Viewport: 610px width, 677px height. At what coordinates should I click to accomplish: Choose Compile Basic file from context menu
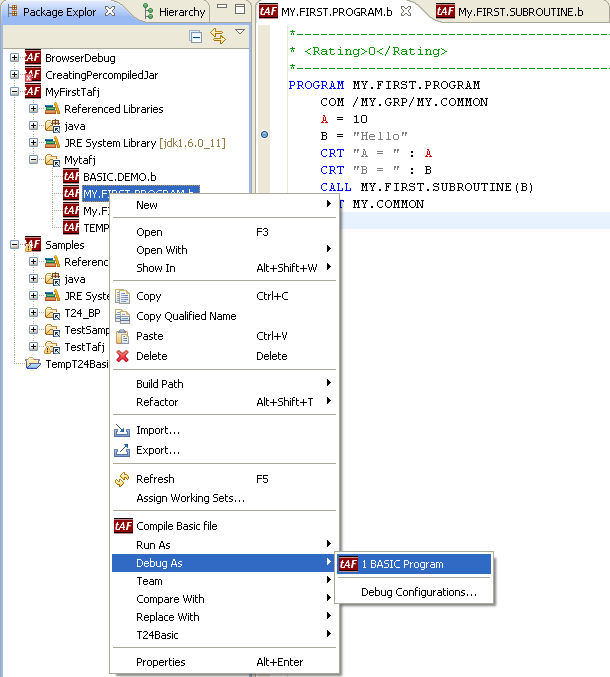point(176,526)
